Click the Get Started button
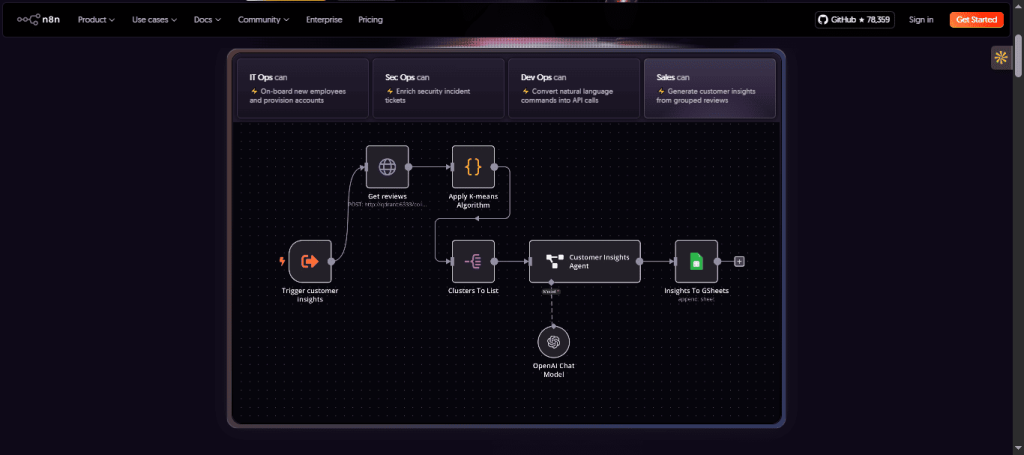 pos(976,20)
